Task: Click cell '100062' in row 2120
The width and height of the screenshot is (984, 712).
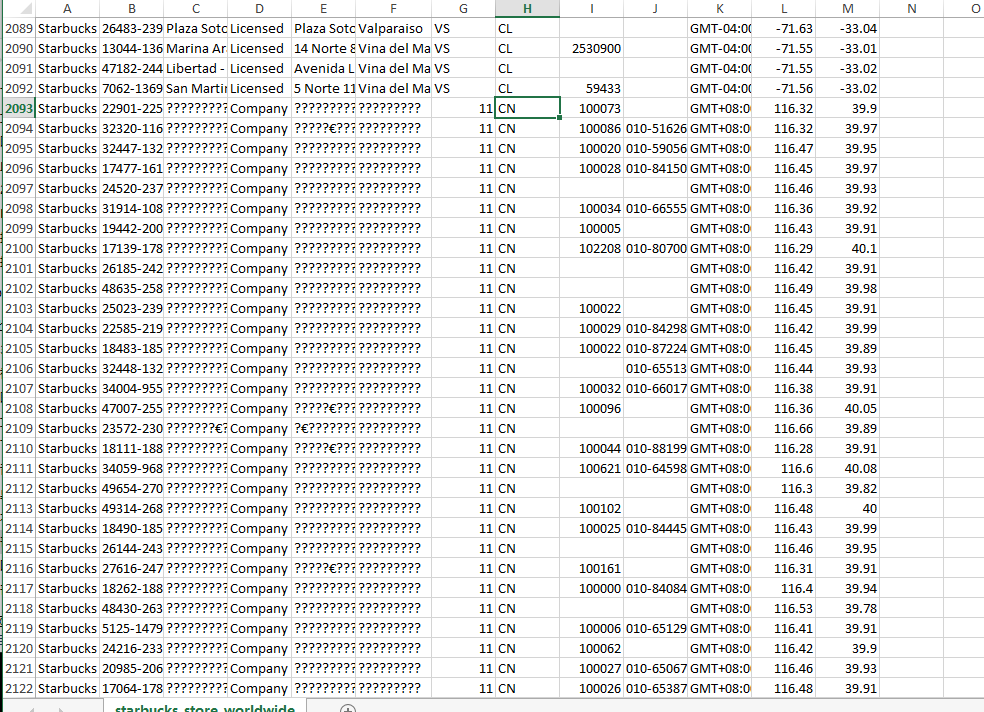Action: (x=591, y=648)
